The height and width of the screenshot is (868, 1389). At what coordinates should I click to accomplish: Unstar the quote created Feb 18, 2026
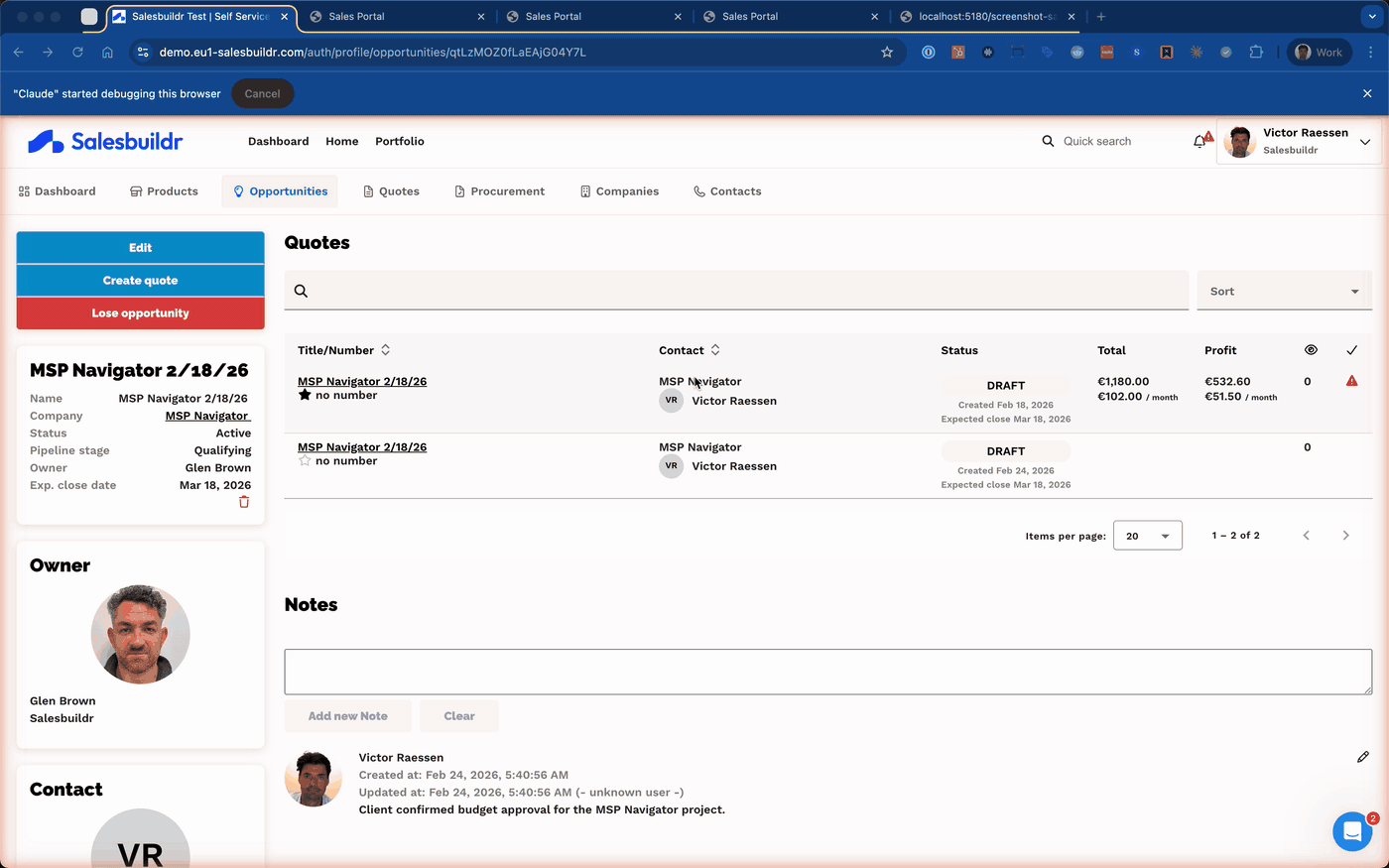point(305,395)
